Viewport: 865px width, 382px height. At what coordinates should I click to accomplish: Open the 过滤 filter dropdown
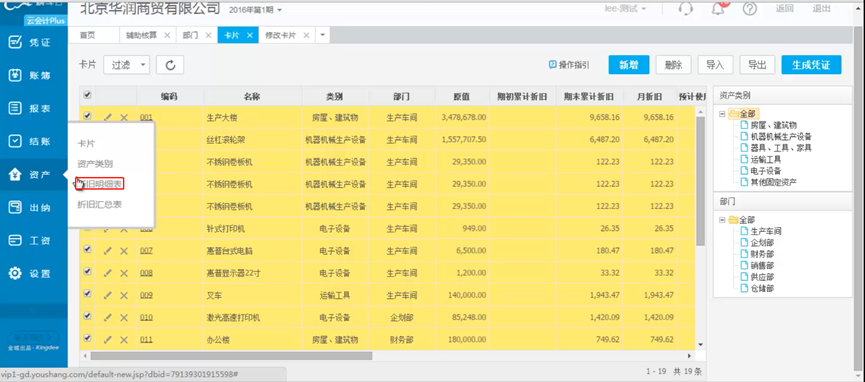click(x=126, y=65)
